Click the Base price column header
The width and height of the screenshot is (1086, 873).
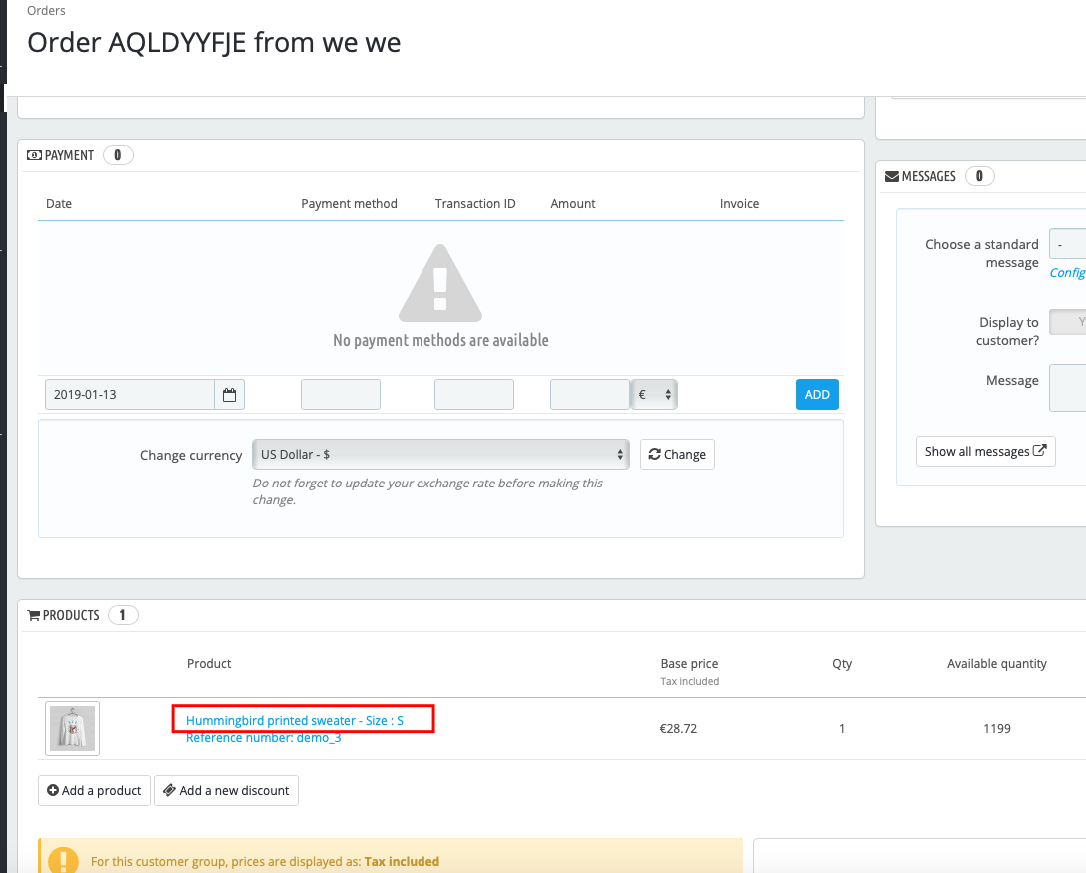pyautogui.click(x=689, y=664)
